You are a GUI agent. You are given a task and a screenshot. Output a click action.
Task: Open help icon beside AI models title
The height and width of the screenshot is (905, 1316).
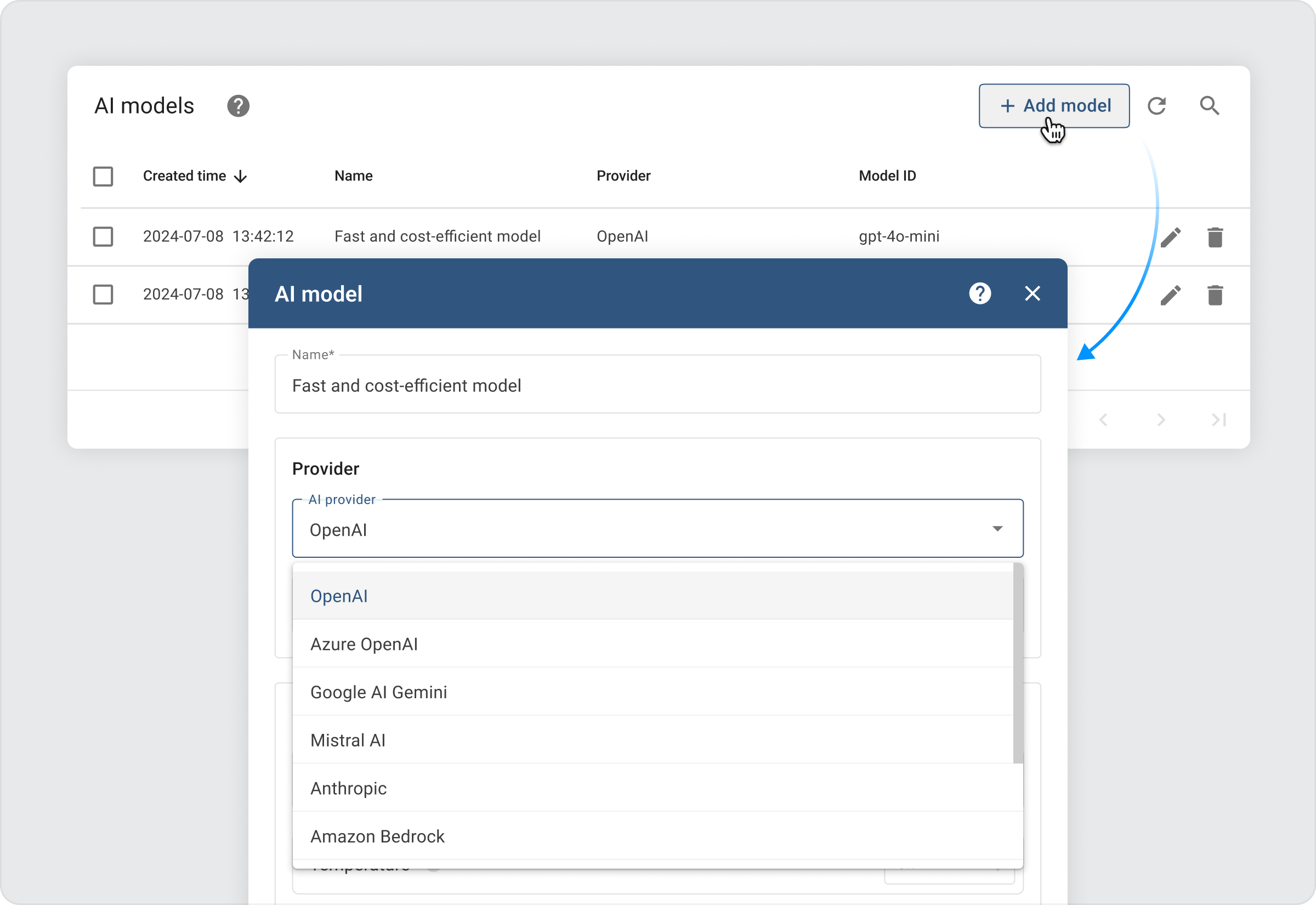click(238, 106)
